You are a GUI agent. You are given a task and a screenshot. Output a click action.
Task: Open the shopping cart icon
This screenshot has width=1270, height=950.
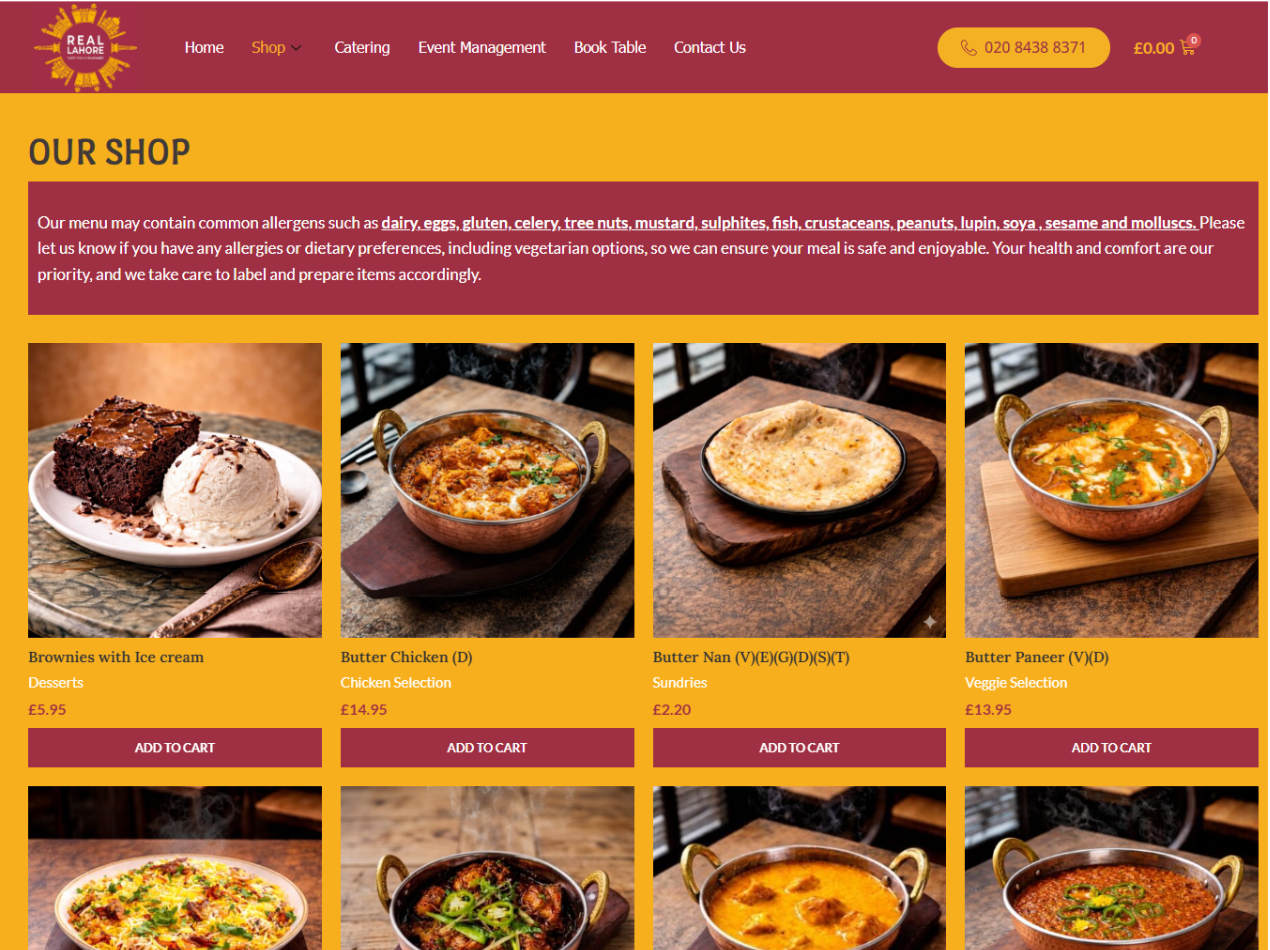[1188, 47]
